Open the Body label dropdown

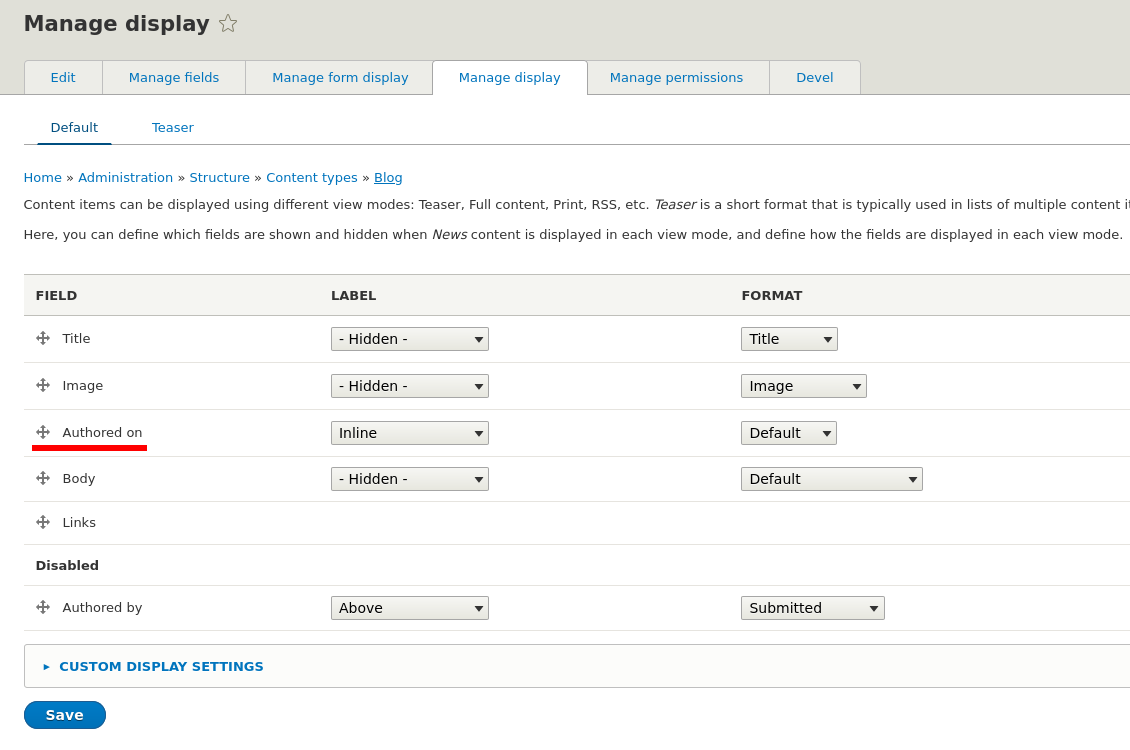pos(409,478)
